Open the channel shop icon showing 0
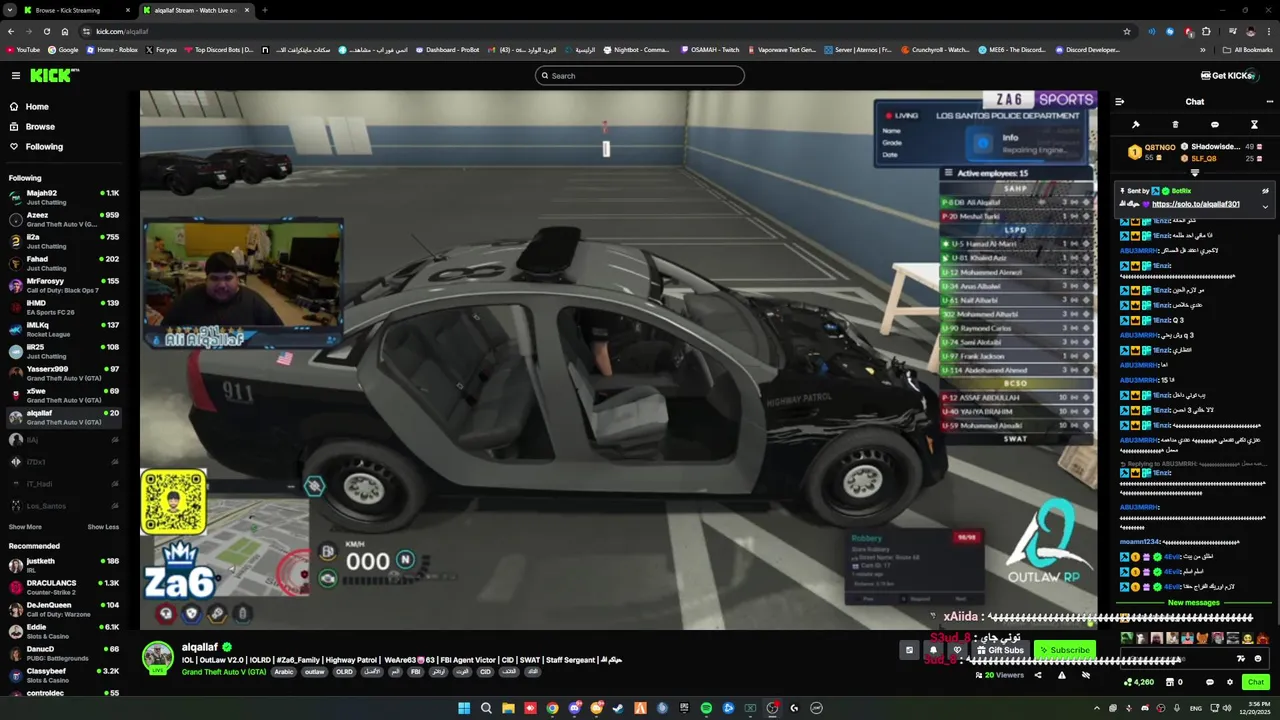This screenshot has height=720, width=1280. 1173,682
